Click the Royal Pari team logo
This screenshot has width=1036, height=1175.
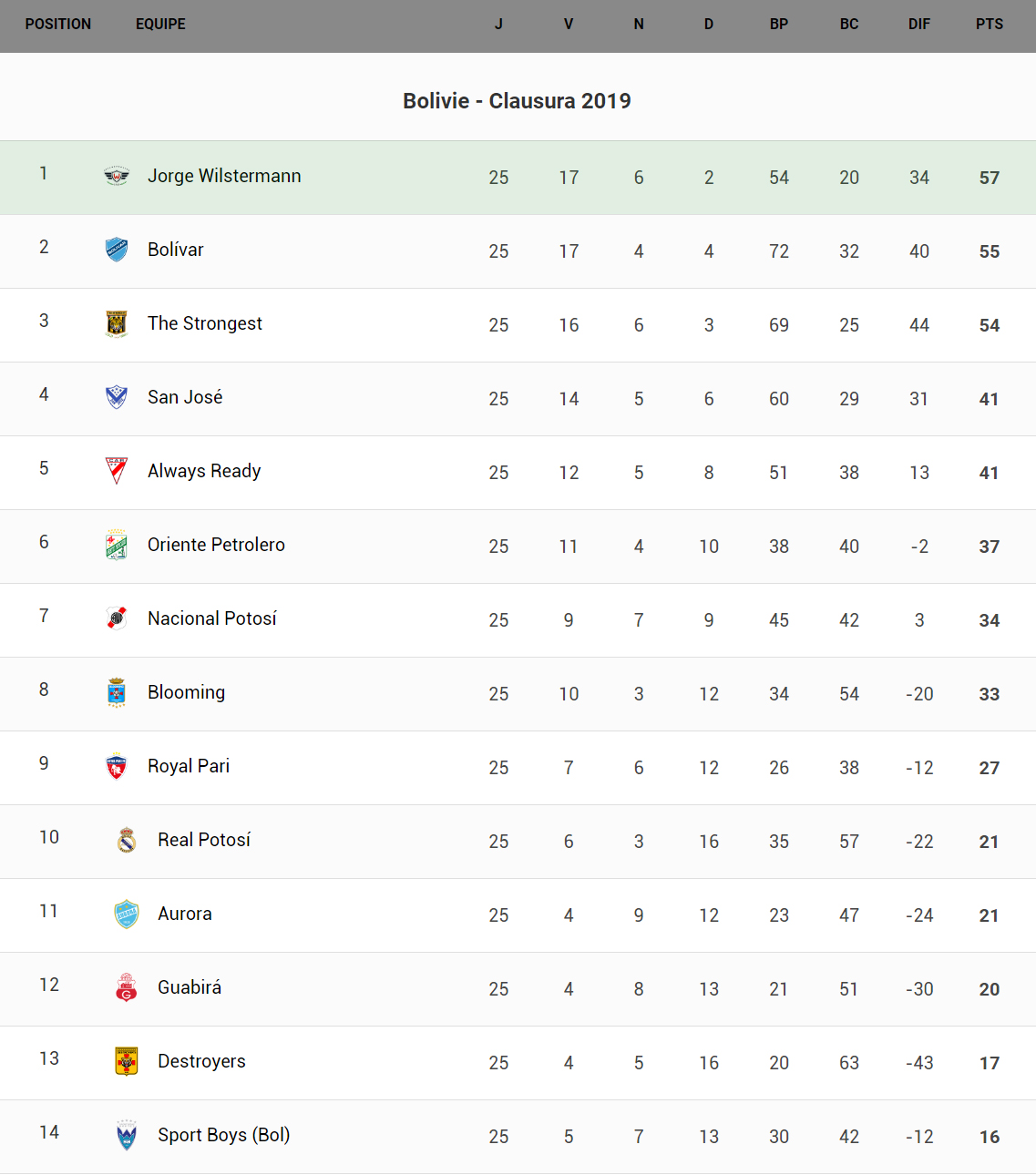point(117,766)
